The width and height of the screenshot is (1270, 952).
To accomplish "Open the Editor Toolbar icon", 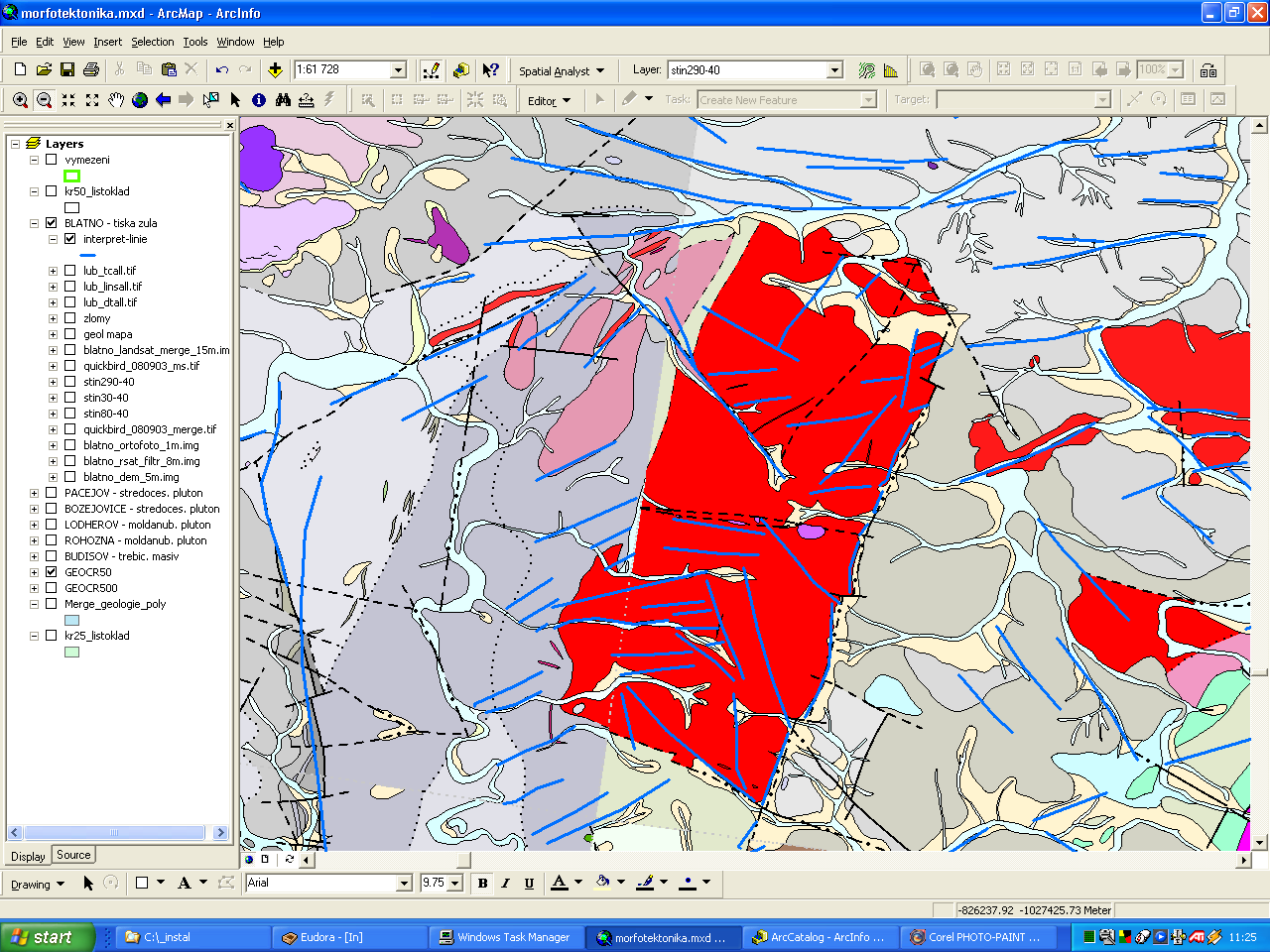I will click(x=431, y=69).
